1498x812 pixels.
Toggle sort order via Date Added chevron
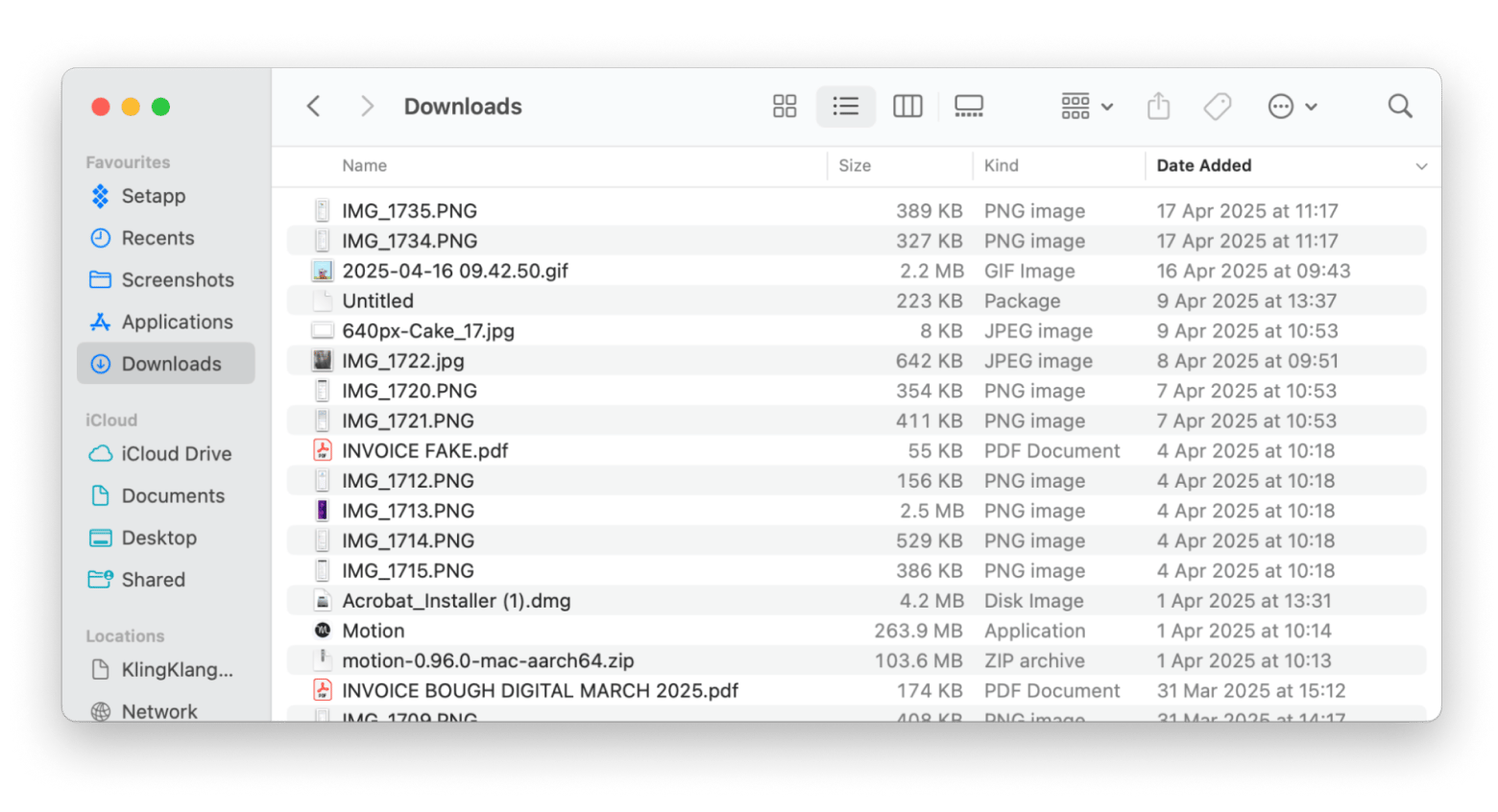click(x=1420, y=166)
